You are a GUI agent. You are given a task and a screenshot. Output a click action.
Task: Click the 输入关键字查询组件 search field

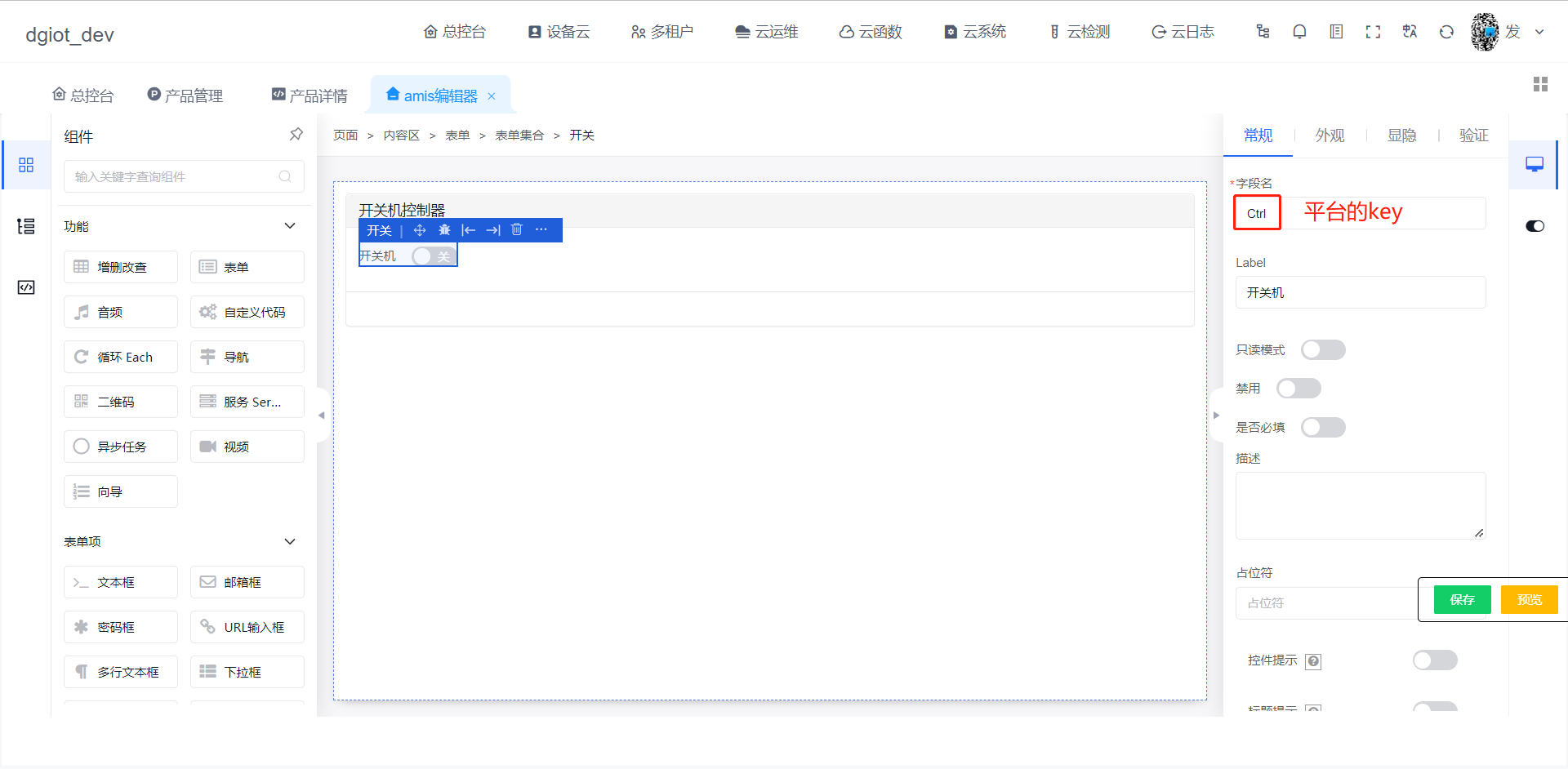click(x=184, y=176)
